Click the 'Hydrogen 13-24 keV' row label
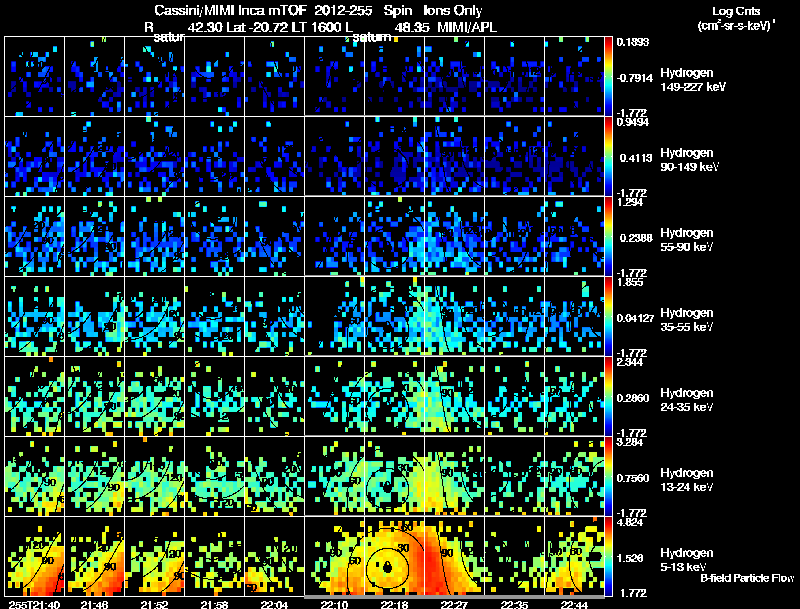 (x=687, y=480)
